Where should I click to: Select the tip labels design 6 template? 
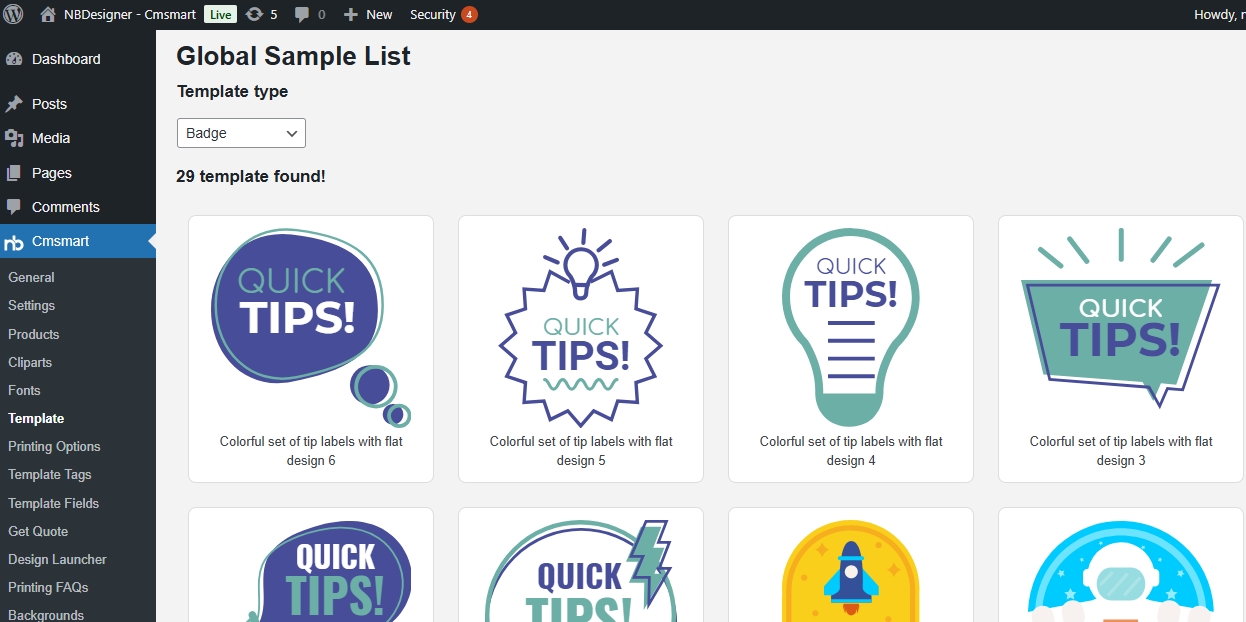tap(311, 330)
